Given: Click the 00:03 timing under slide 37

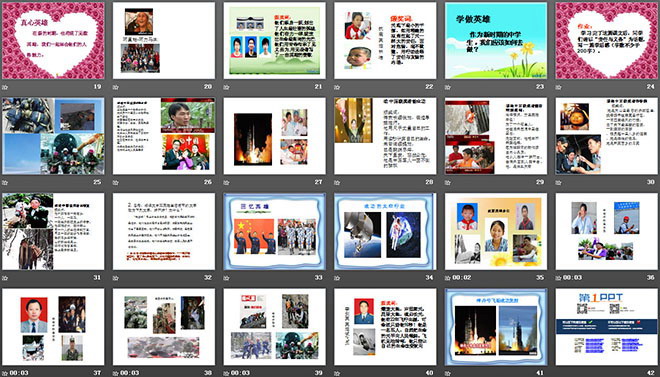Looking at the screenshot, I should point(18,373).
